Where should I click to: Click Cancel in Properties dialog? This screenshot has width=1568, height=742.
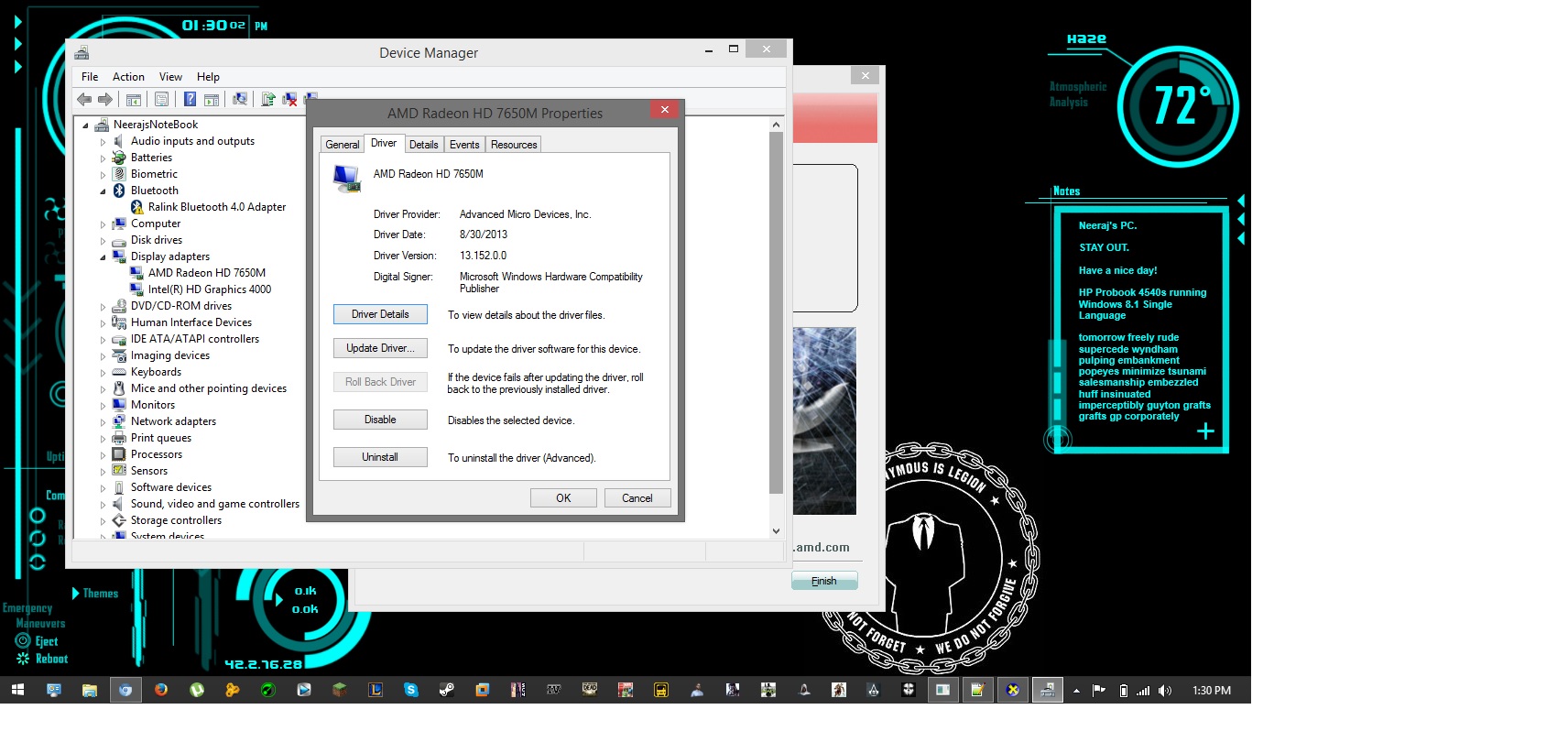tap(637, 498)
